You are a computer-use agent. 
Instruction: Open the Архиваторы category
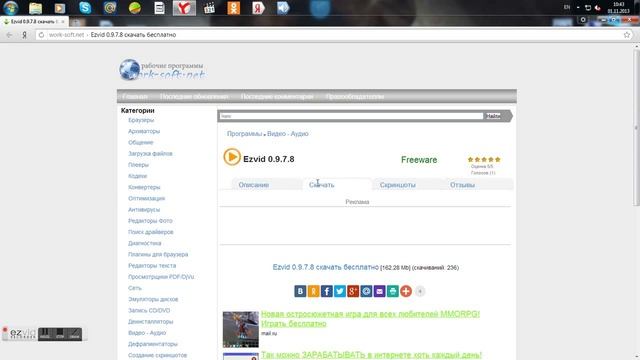coord(144,131)
